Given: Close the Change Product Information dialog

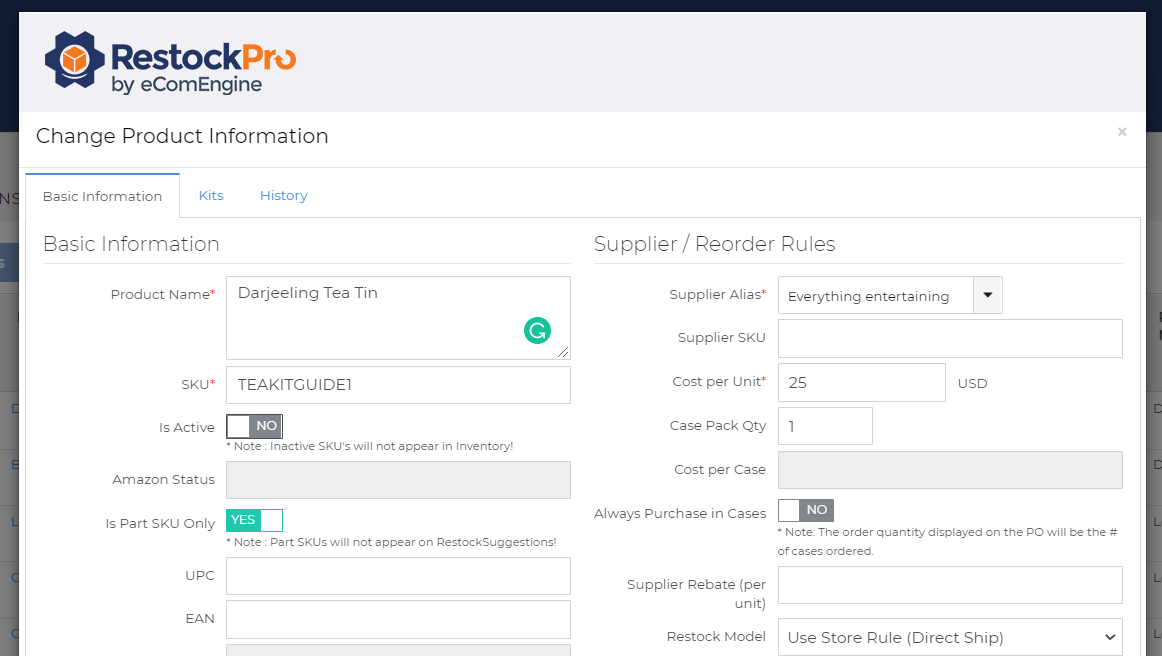Looking at the screenshot, I should point(1122,132).
